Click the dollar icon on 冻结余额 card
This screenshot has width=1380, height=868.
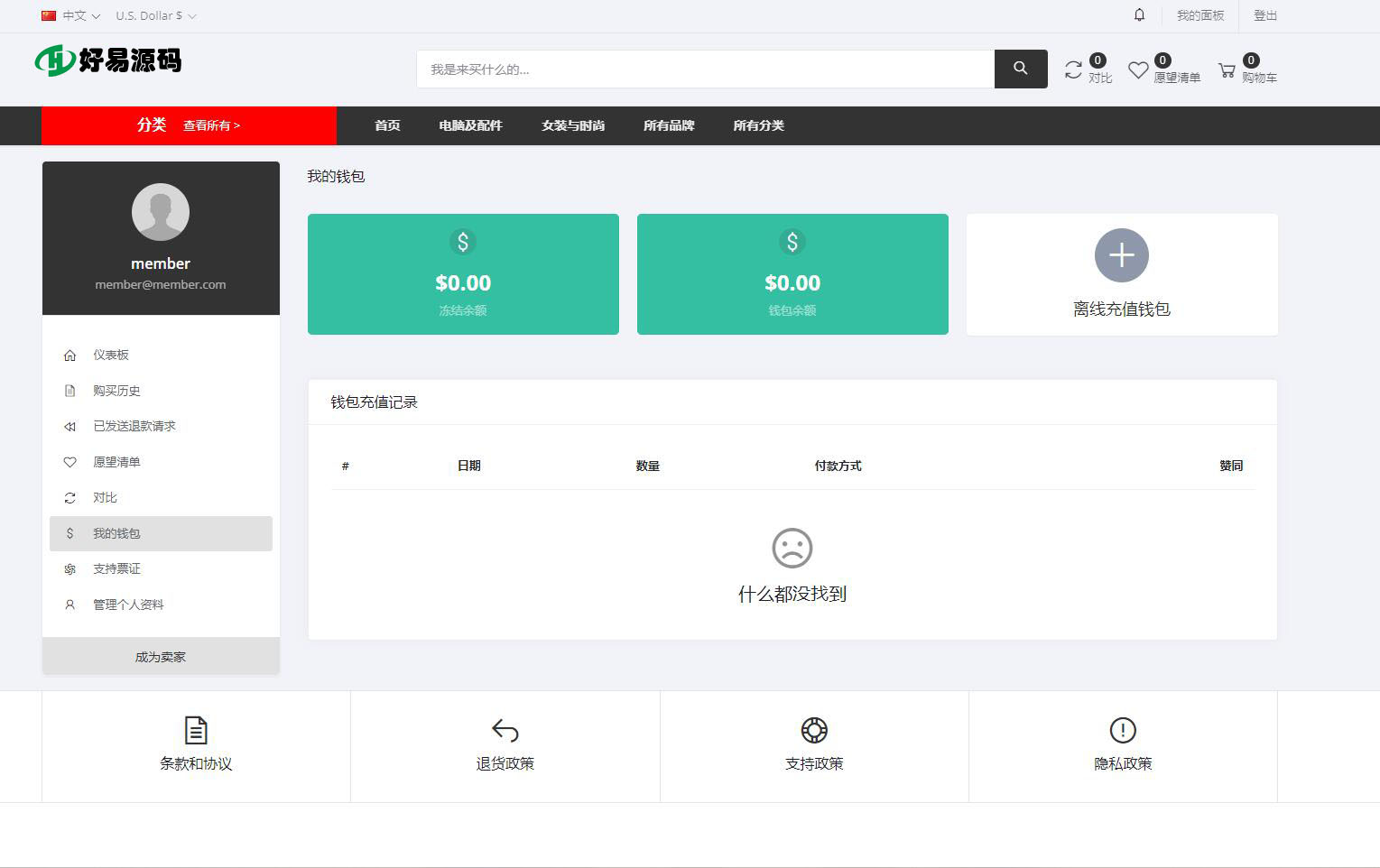click(463, 242)
